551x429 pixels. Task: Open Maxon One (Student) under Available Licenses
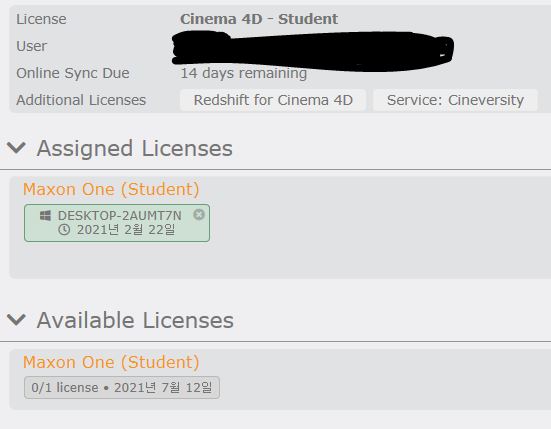111,362
